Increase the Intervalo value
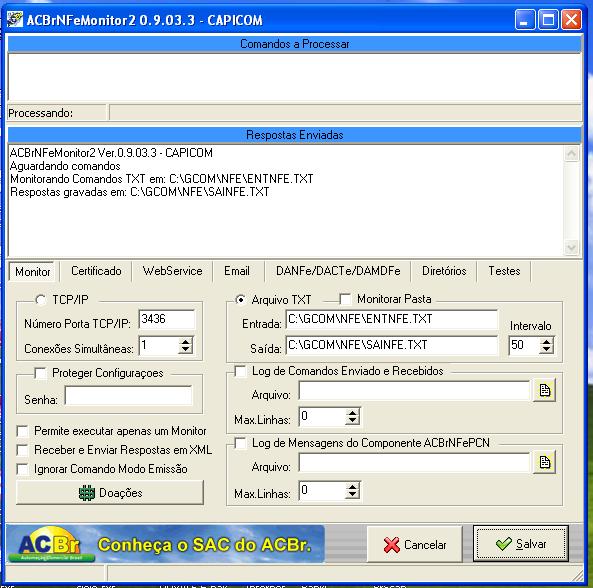 click(546, 341)
